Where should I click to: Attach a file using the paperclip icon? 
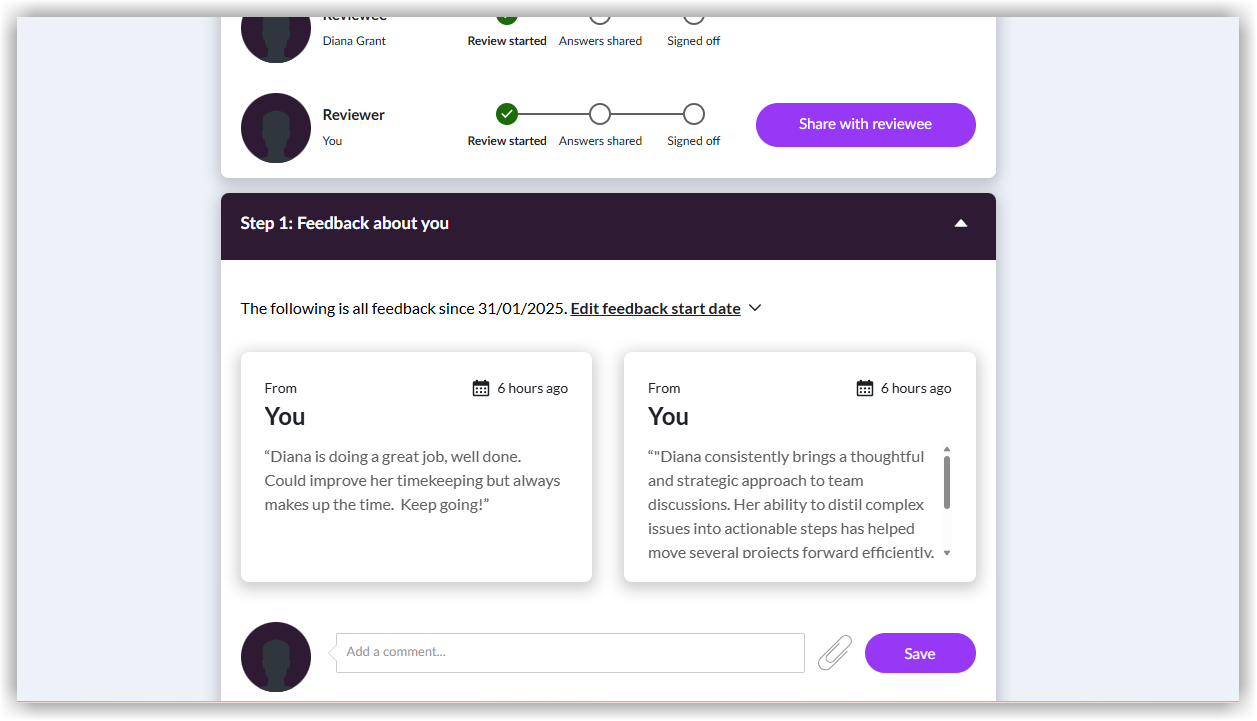click(835, 652)
